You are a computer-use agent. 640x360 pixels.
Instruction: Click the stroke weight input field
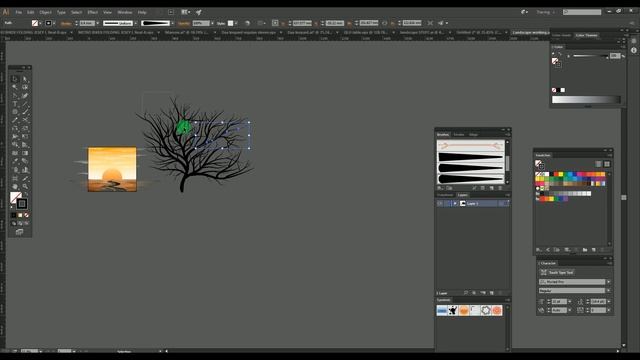[87, 23]
